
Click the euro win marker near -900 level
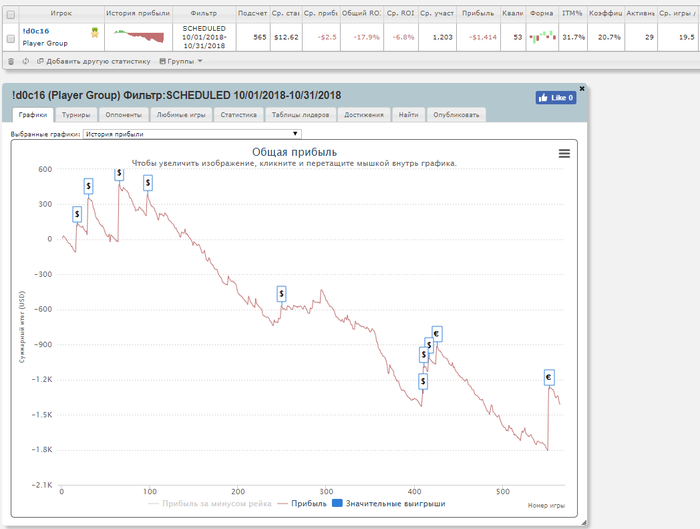[437, 334]
